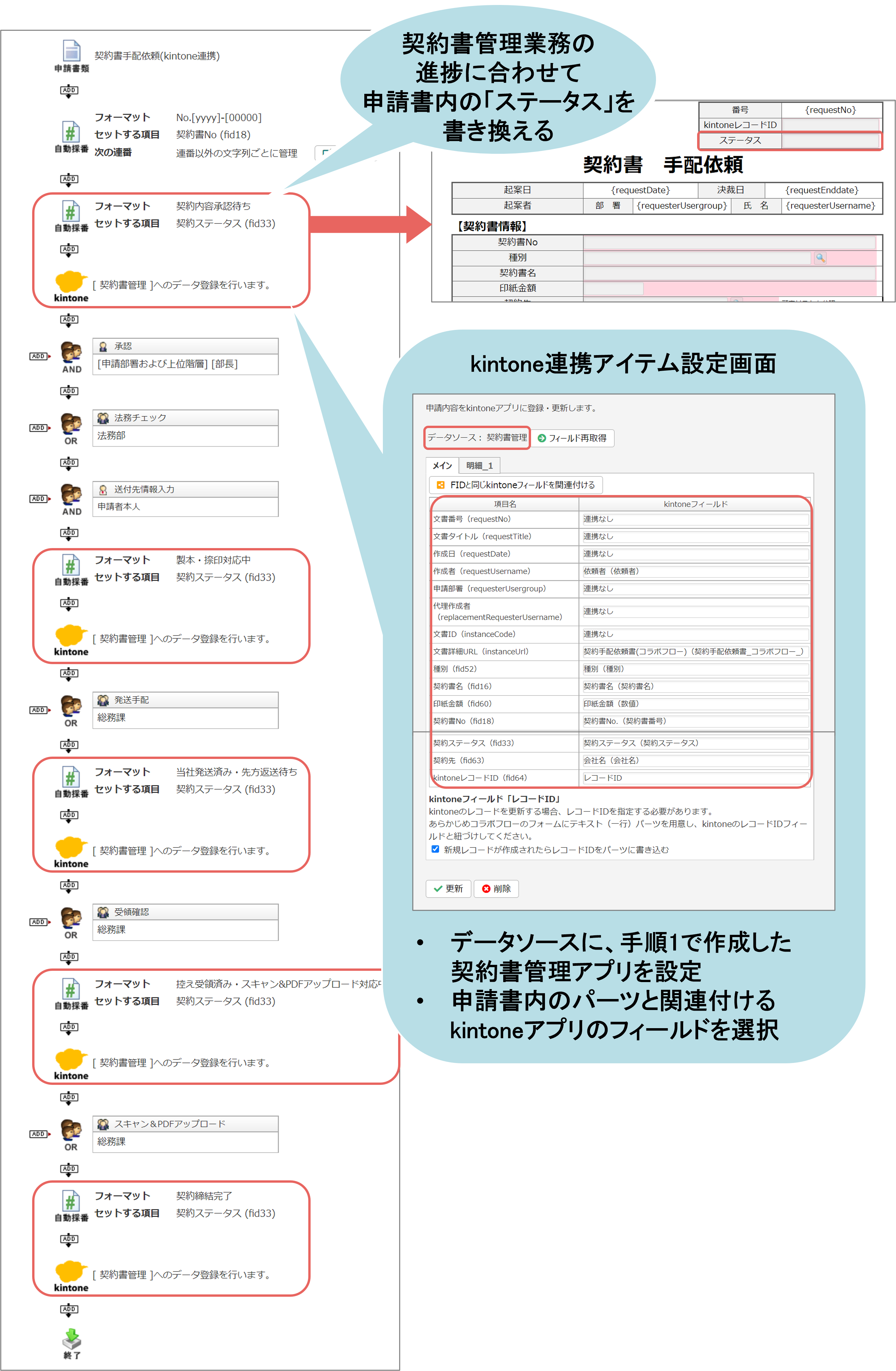Click the 法務部 approver text
This screenshot has height=1371, width=896.
111,435
